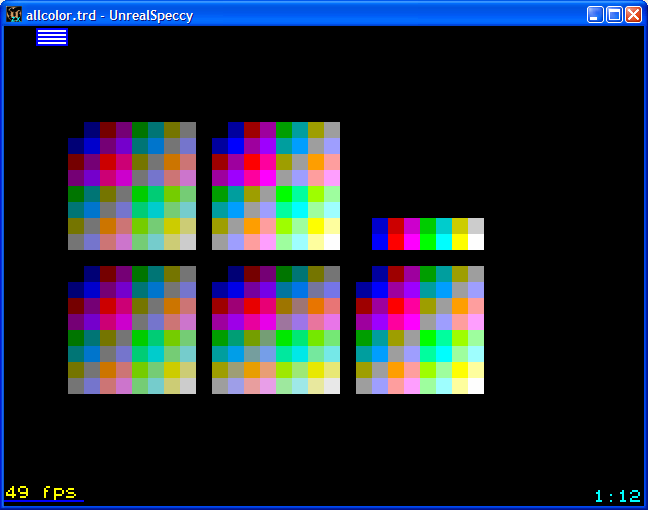Click the blue striped indicator icon at top-left
This screenshot has width=648, height=510.
pyautogui.click(x=52, y=37)
